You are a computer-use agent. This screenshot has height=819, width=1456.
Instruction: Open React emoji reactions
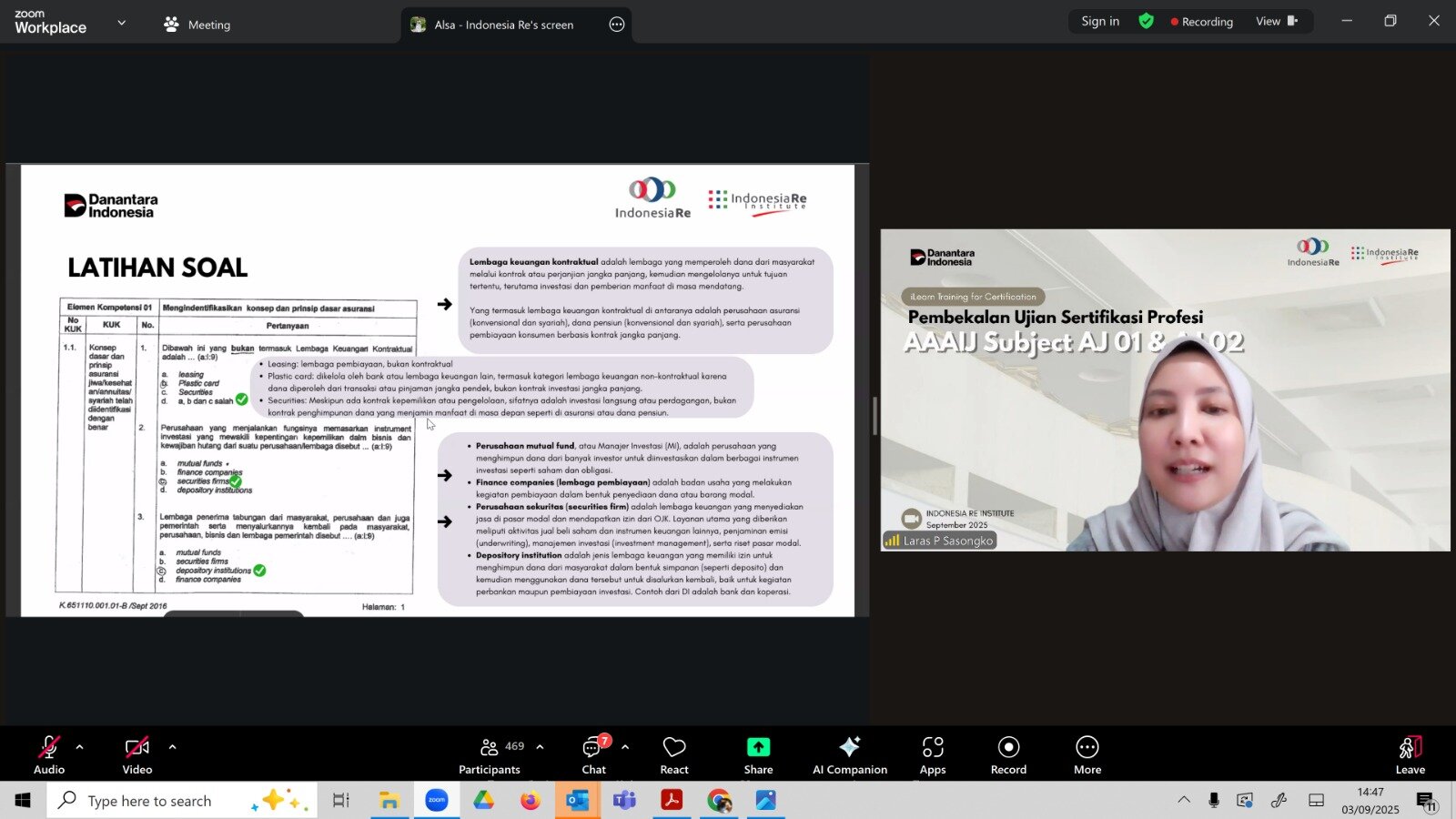point(674,754)
